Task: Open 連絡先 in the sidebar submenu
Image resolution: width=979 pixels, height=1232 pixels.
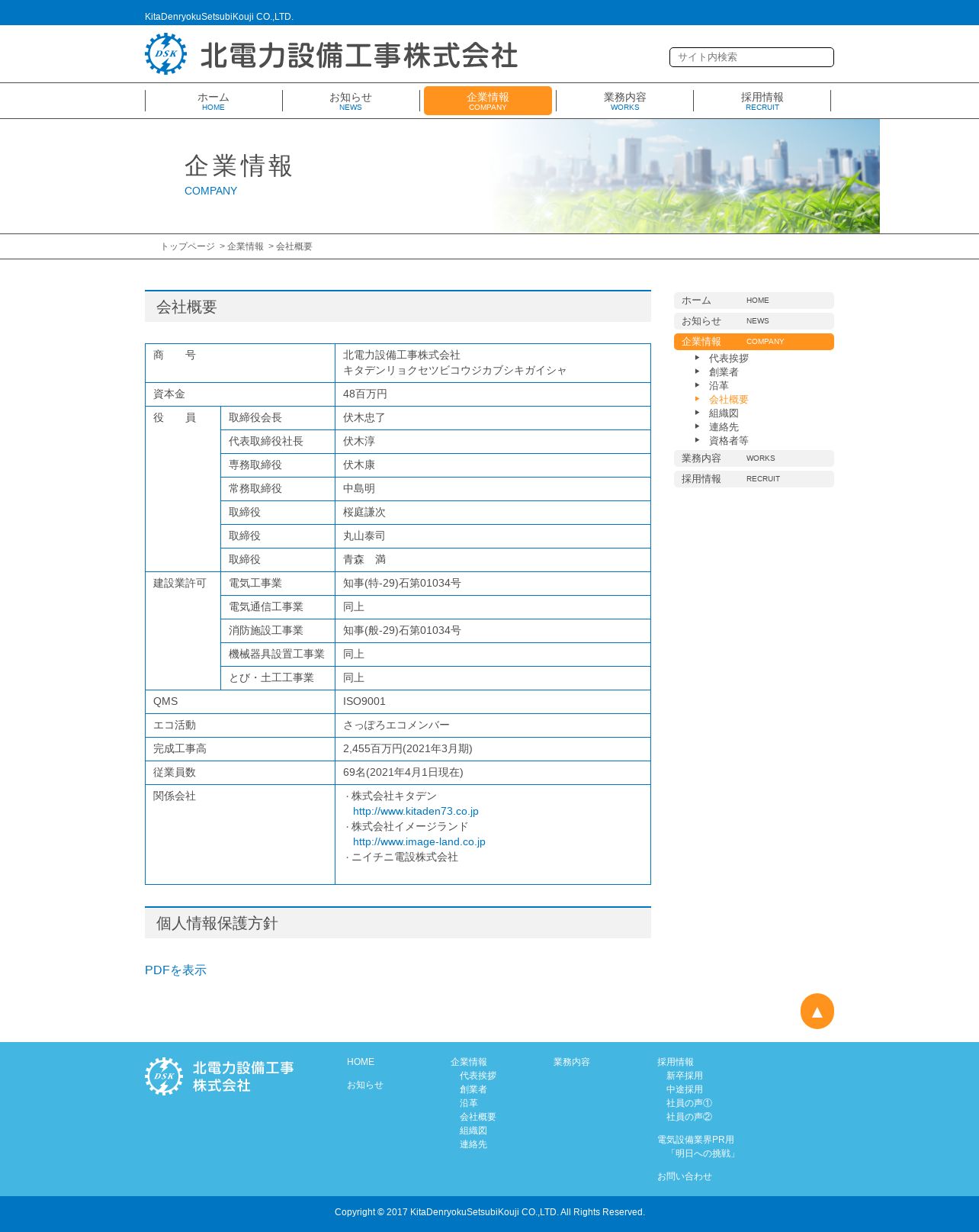Action: point(724,427)
